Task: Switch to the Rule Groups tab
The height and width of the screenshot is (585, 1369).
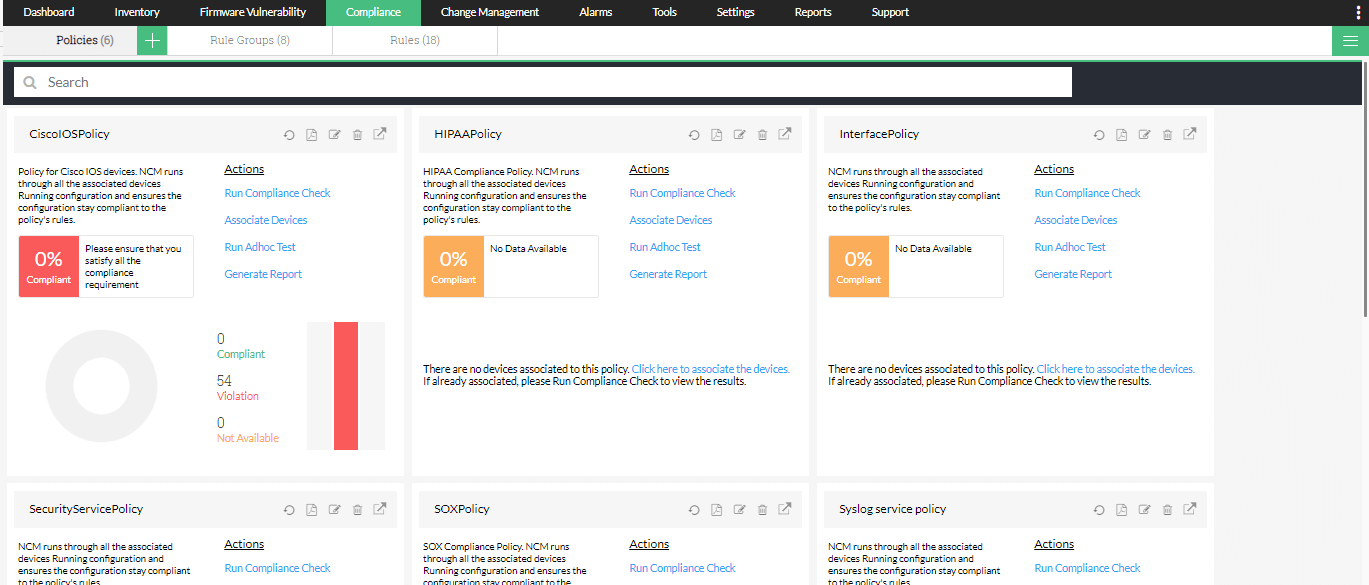Action: 250,41
